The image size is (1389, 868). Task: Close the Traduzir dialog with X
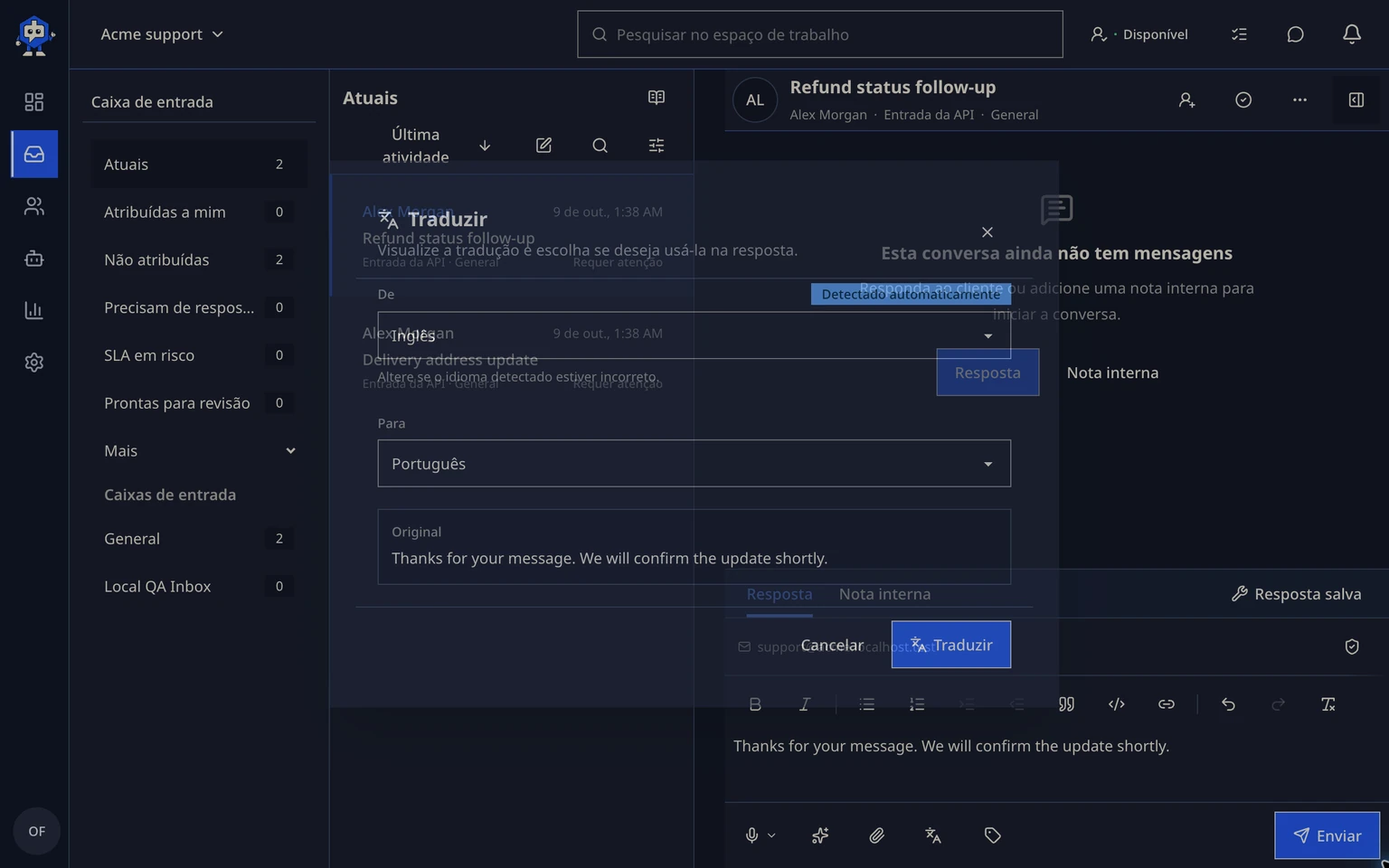coord(987,232)
